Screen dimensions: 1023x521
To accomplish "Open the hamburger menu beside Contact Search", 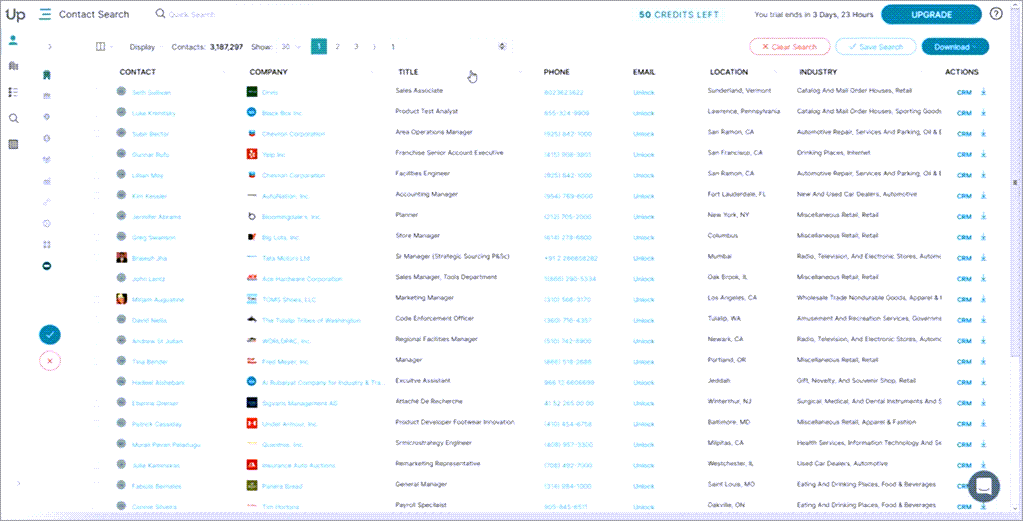I will coord(44,15).
